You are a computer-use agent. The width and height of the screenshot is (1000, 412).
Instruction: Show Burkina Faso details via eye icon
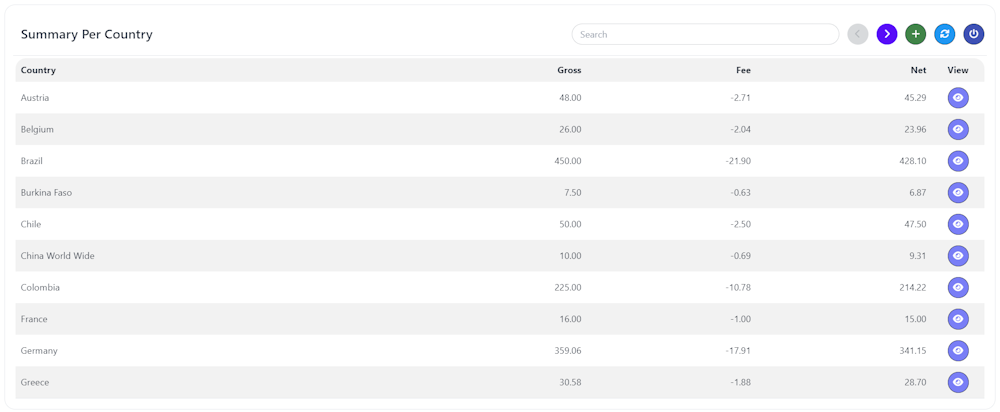[x=958, y=192]
